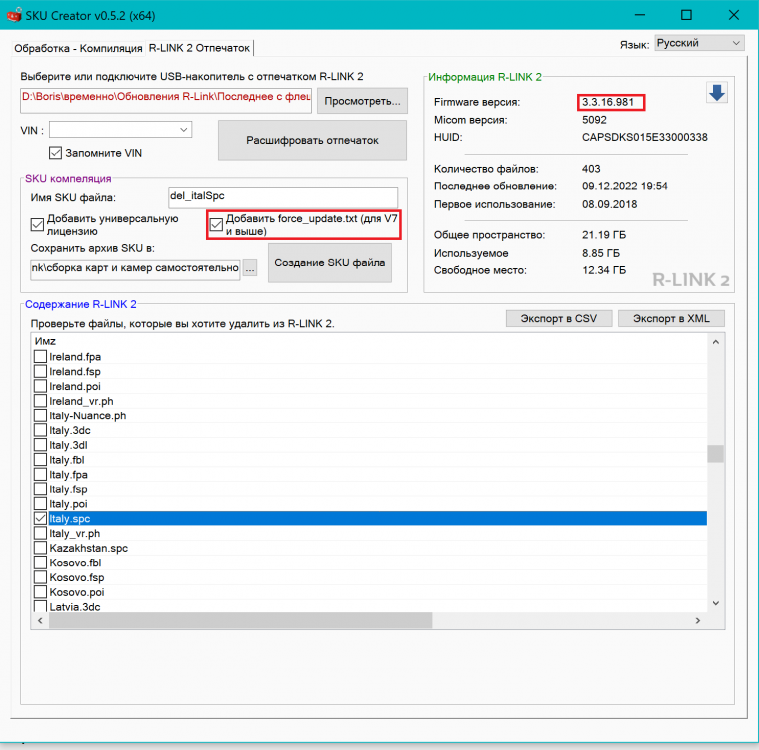Click Создание SKU файла button
The image size is (759, 750).
click(x=330, y=263)
